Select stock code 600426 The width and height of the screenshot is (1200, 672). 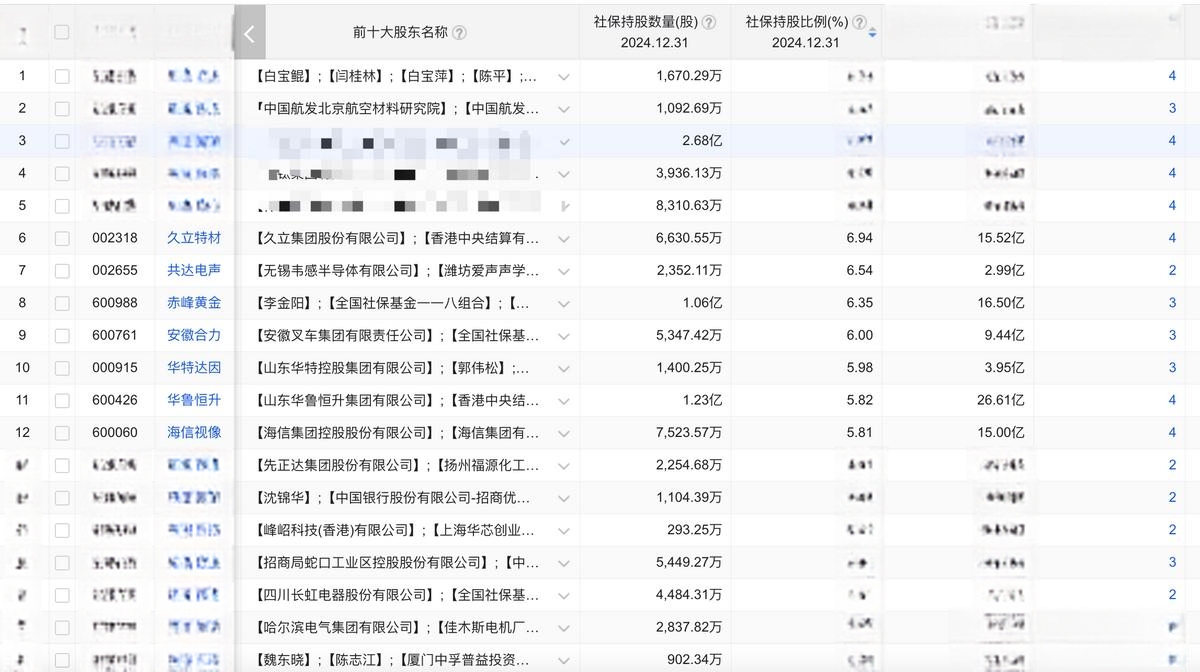pos(115,400)
